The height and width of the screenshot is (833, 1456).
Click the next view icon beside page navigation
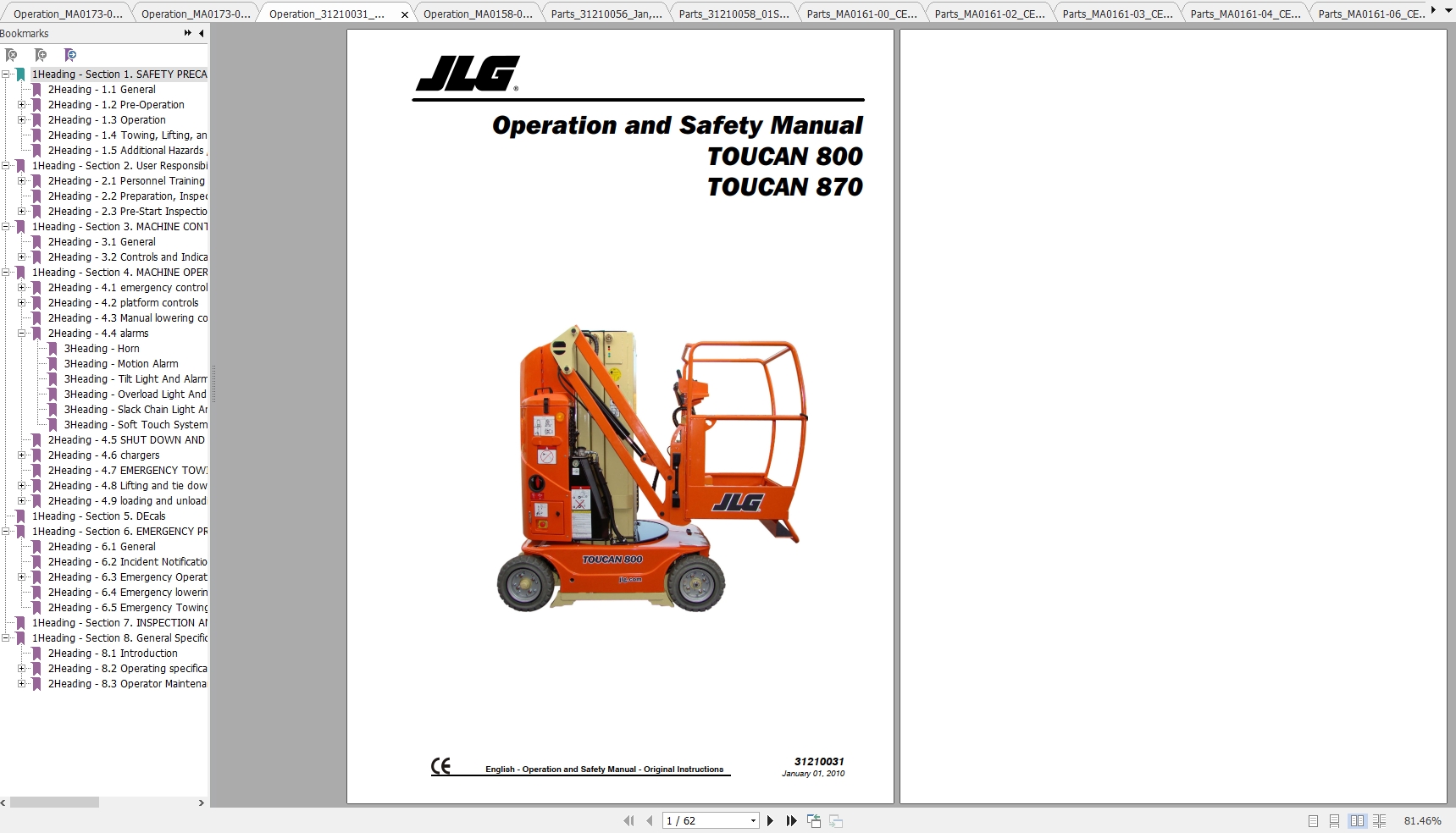pos(836,820)
